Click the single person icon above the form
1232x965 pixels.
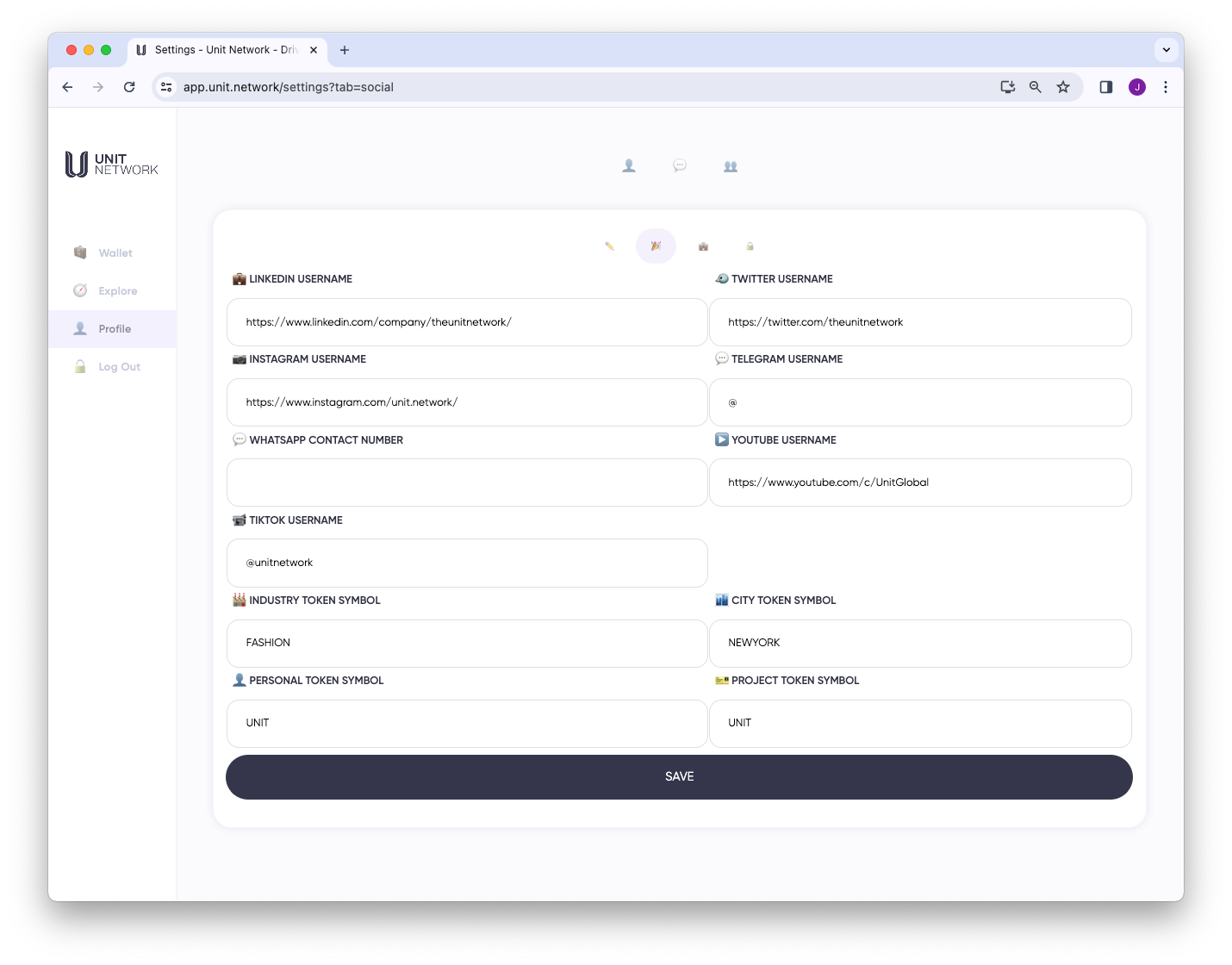click(629, 165)
